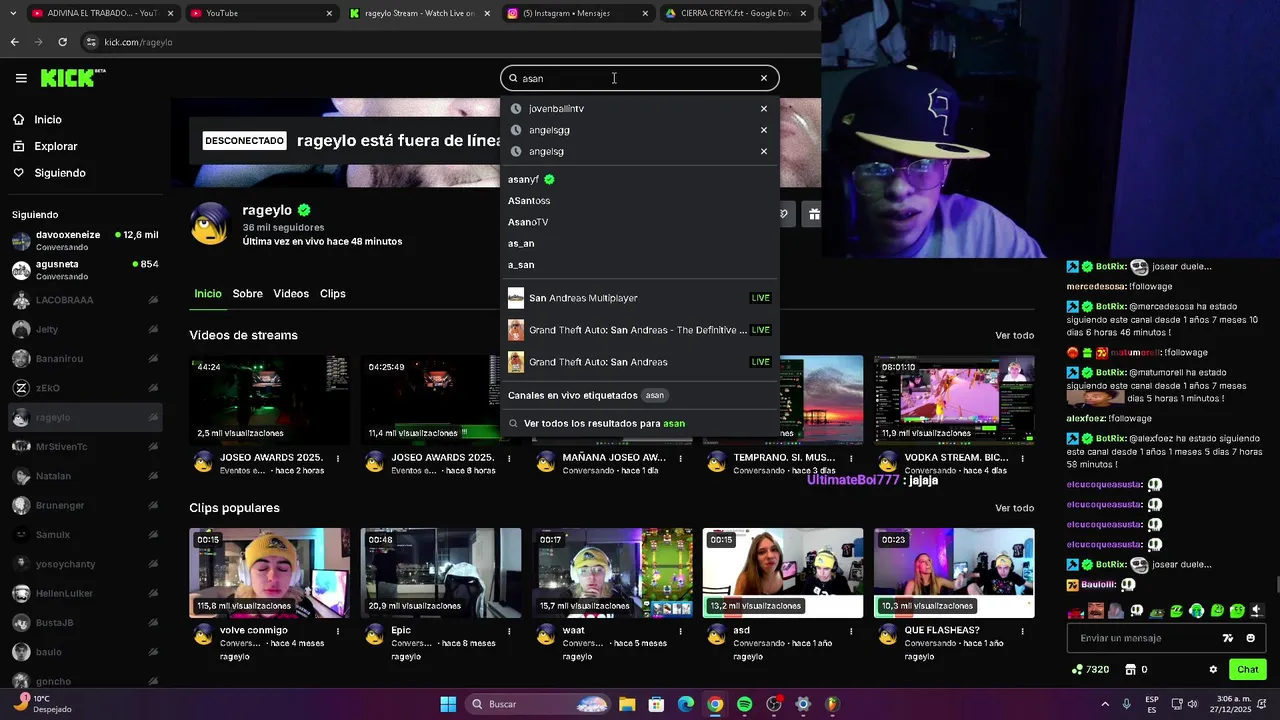Open options for waat clip
1280x720 pixels.
click(x=680, y=631)
